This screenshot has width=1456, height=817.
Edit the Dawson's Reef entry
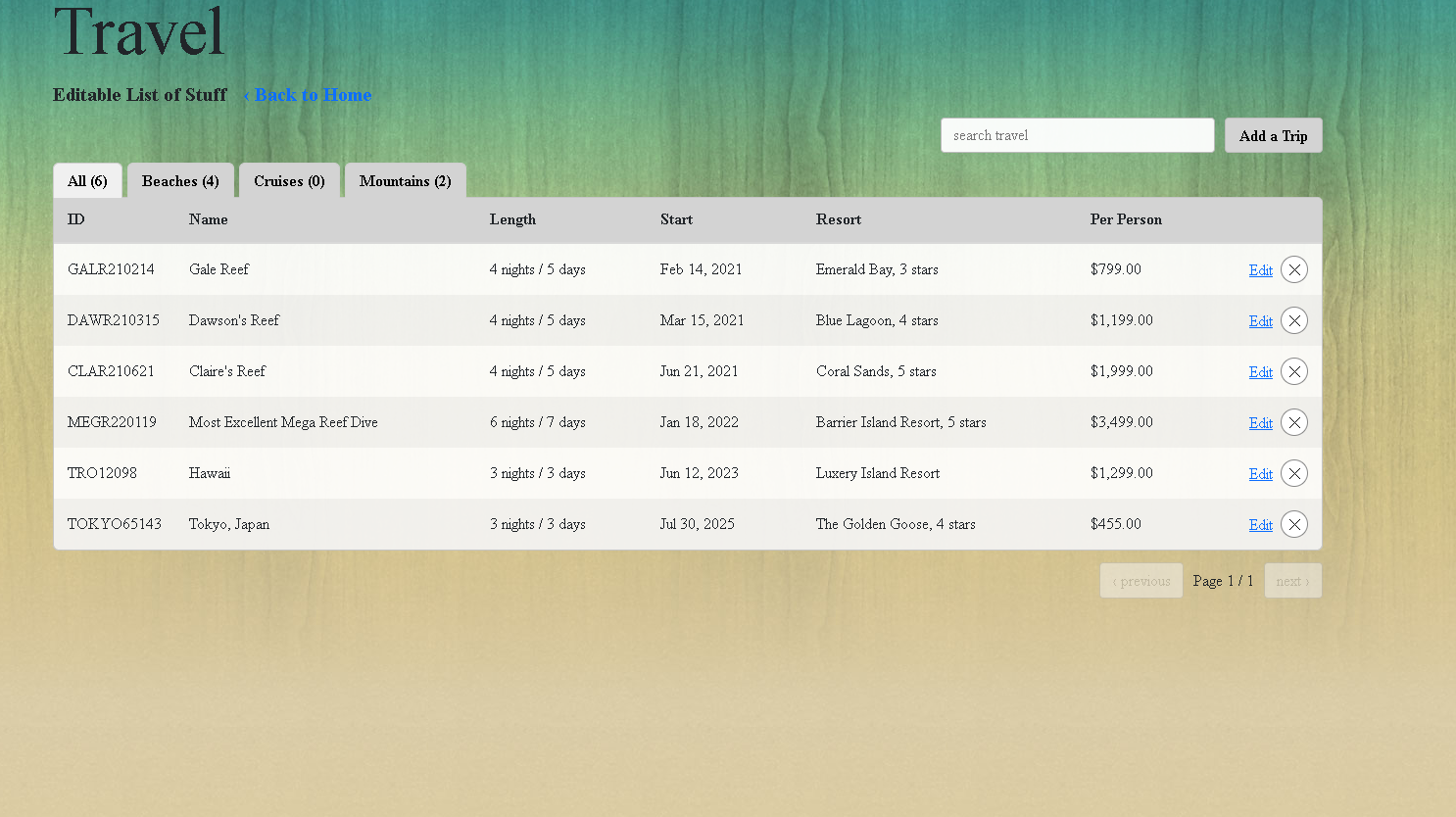[x=1260, y=321]
